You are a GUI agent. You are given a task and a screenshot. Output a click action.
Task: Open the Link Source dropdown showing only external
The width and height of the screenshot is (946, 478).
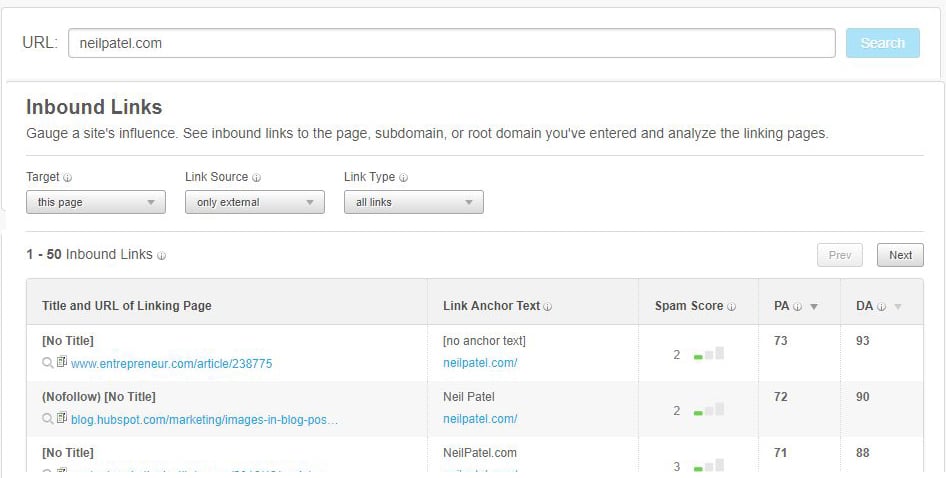click(255, 202)
